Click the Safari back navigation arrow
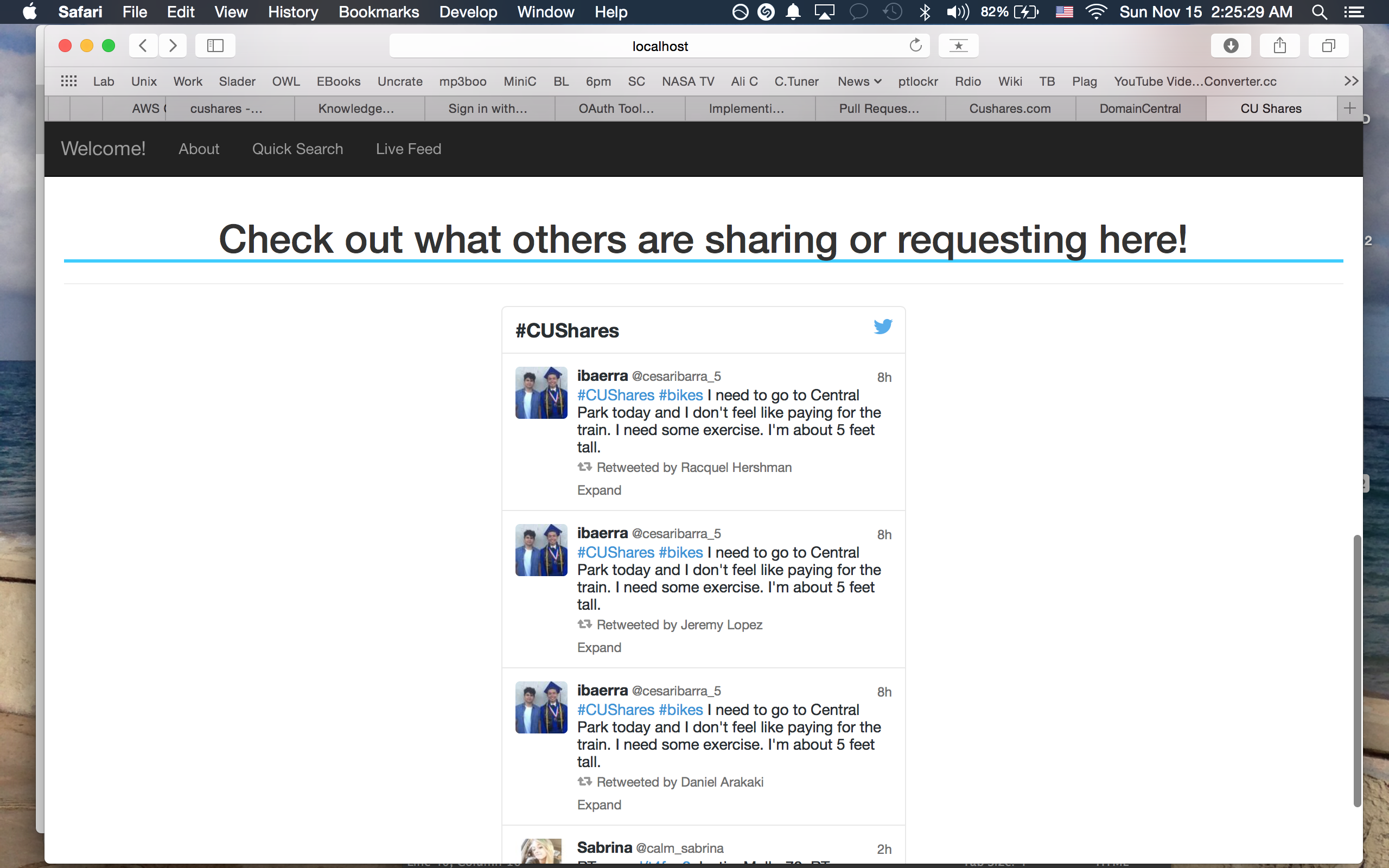The image size is (1389, 868). pyautogui.click(x=143, y=46)
